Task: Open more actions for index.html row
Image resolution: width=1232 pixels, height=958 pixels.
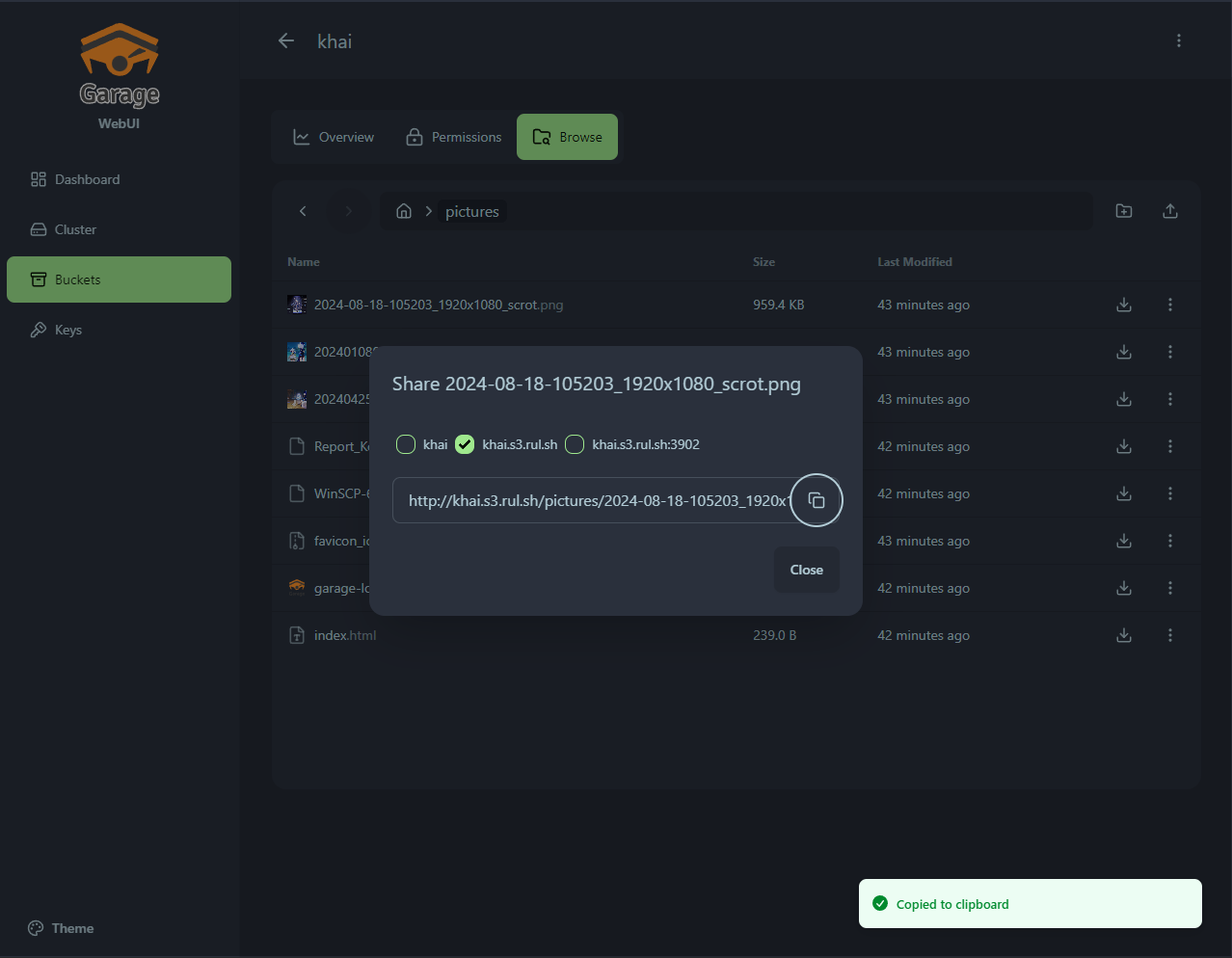Action: 1169,635
